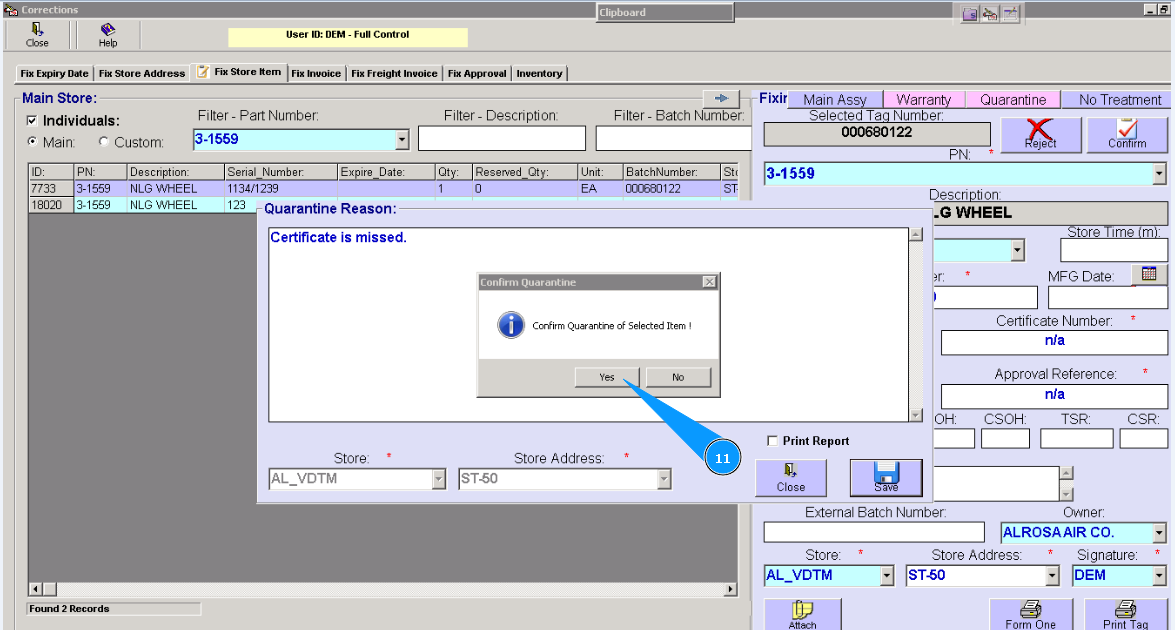This screenshot has height=633, width=1175.
Task: Click the Fix Store Item tab edit icon
Action: pos(202,72)
